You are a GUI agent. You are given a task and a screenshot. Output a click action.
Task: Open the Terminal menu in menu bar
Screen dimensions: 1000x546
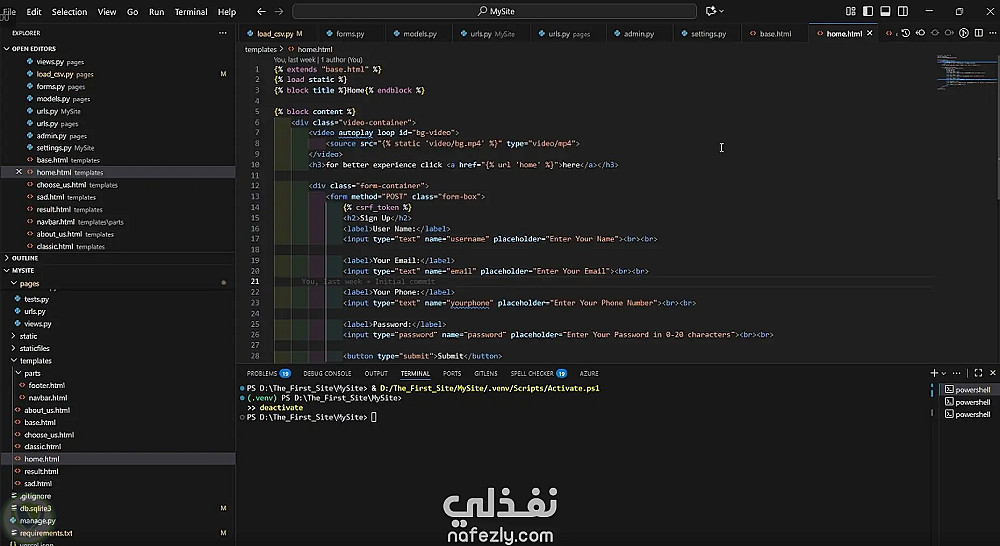[191, 11]
